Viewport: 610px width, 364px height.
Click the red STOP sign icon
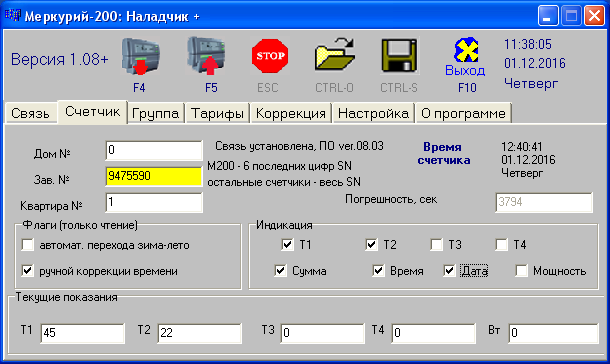[270, 56]
